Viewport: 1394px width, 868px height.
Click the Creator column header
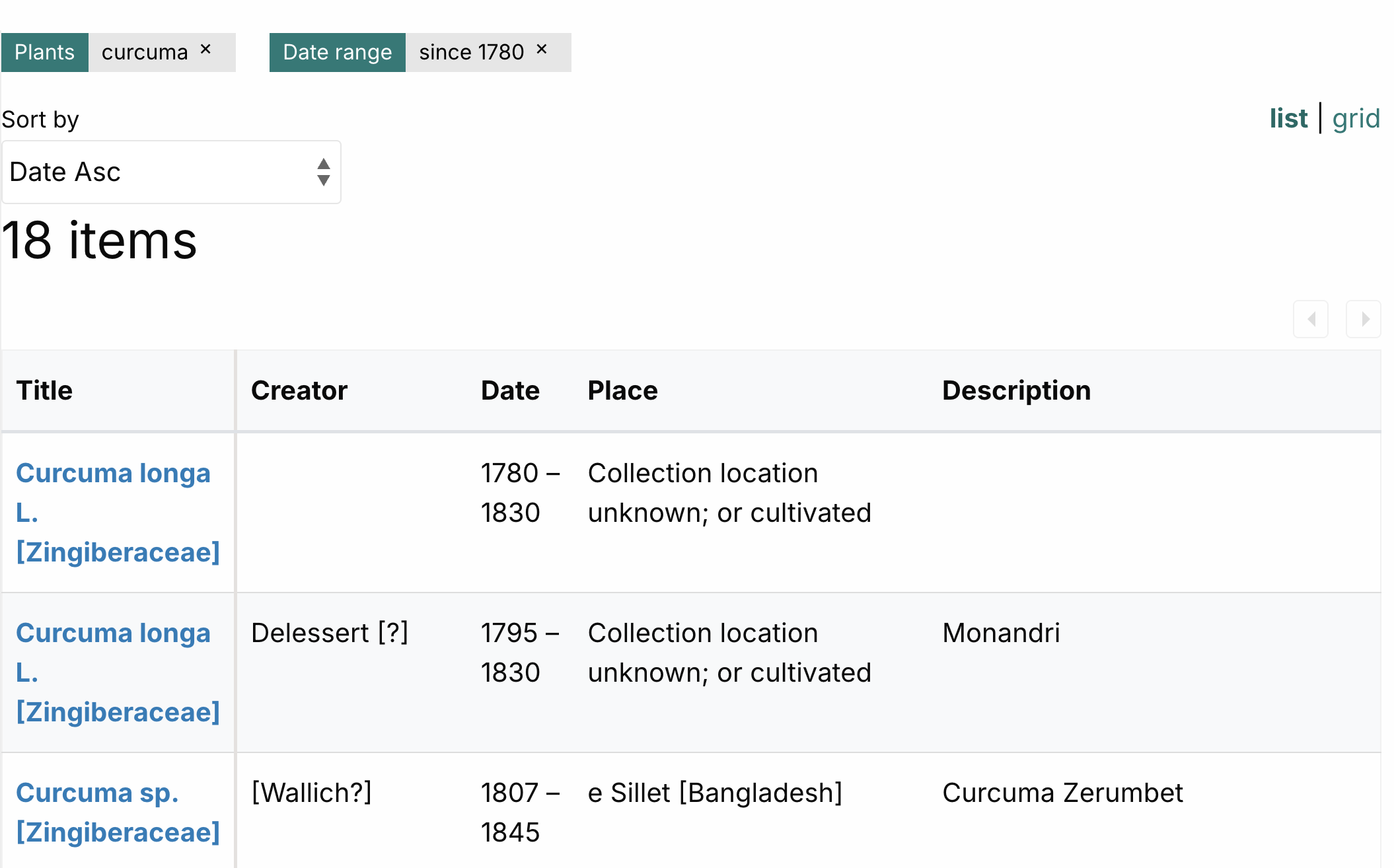[x=299, y=390]
